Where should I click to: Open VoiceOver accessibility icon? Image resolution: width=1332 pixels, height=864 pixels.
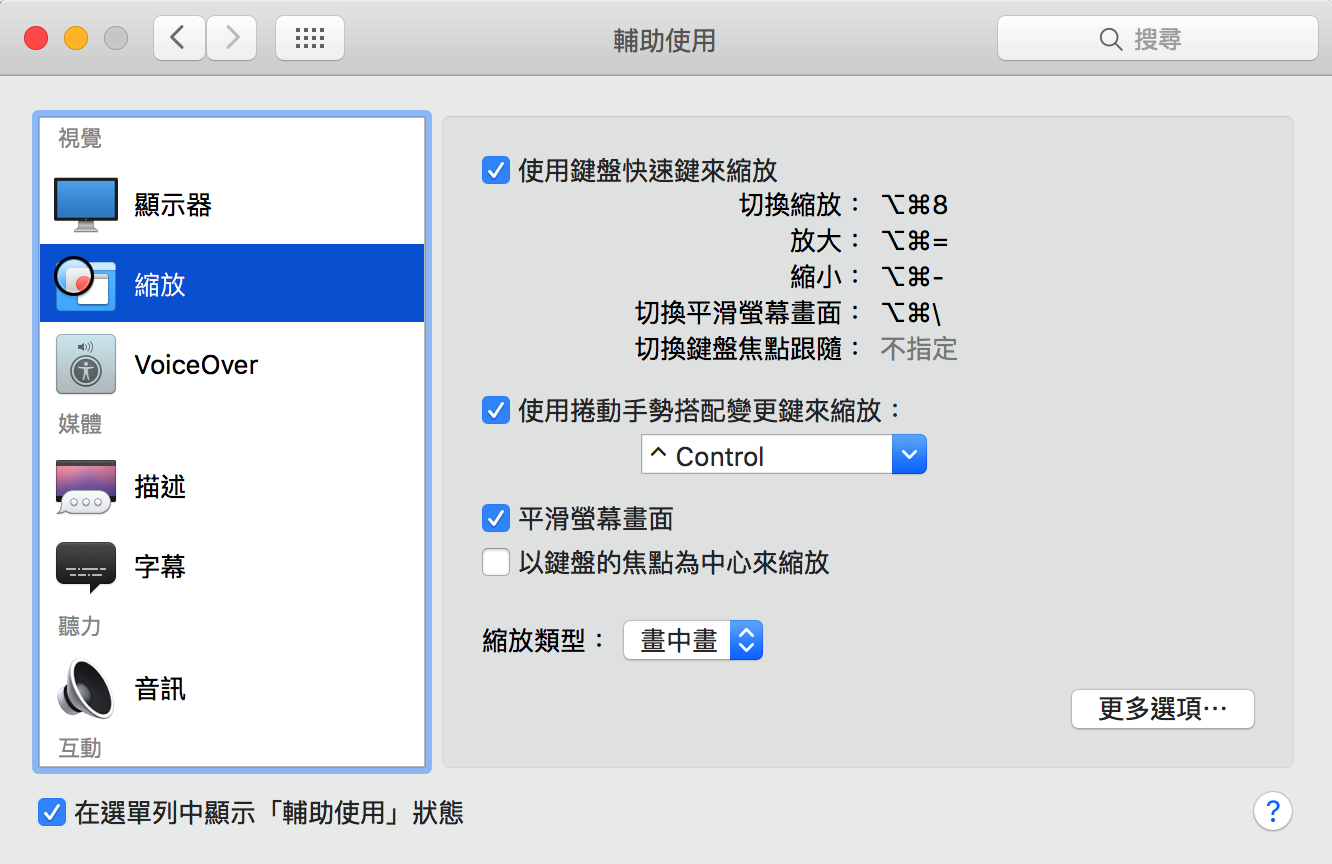86,364
